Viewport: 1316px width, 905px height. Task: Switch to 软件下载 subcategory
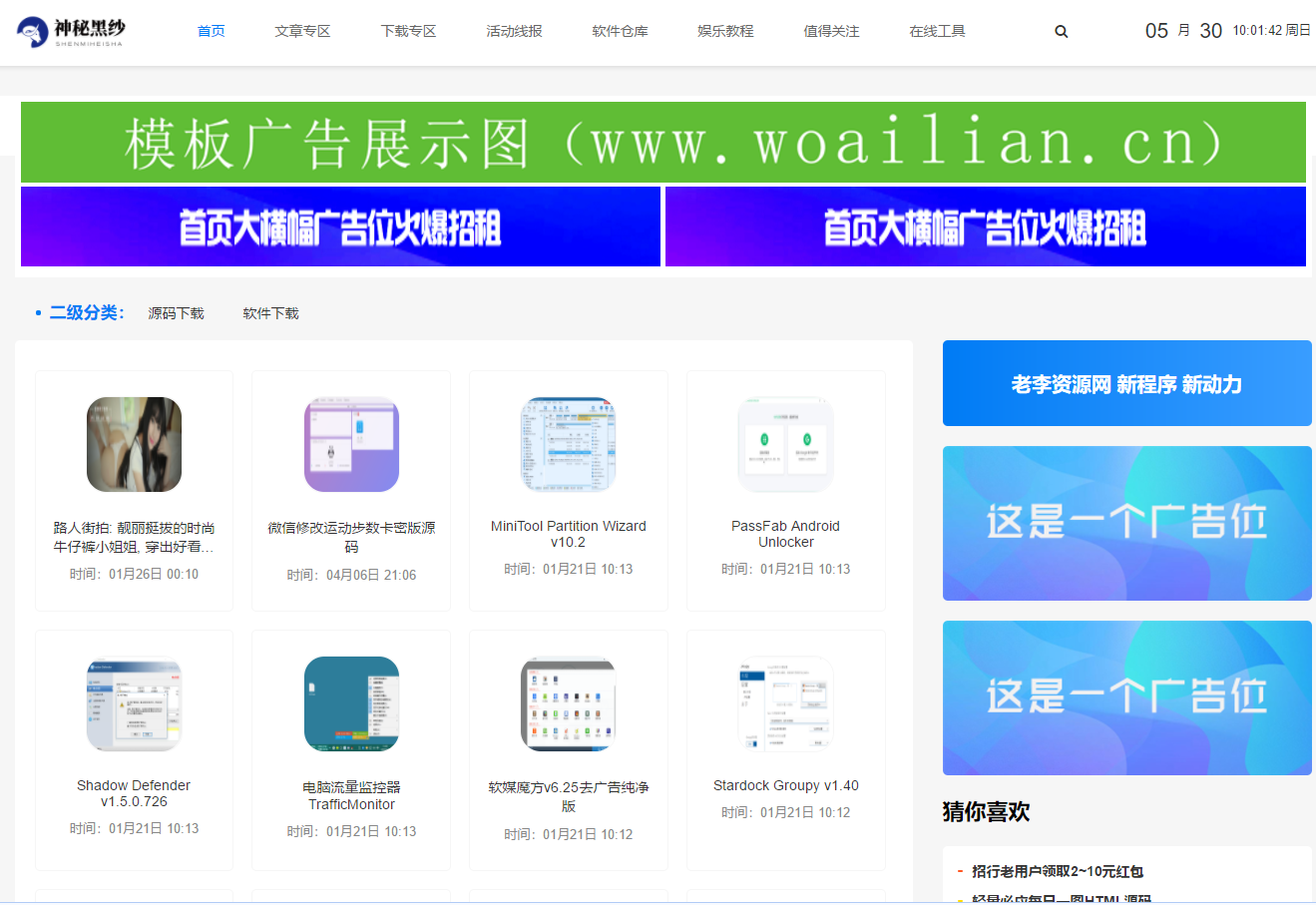(x=270, y=313)
